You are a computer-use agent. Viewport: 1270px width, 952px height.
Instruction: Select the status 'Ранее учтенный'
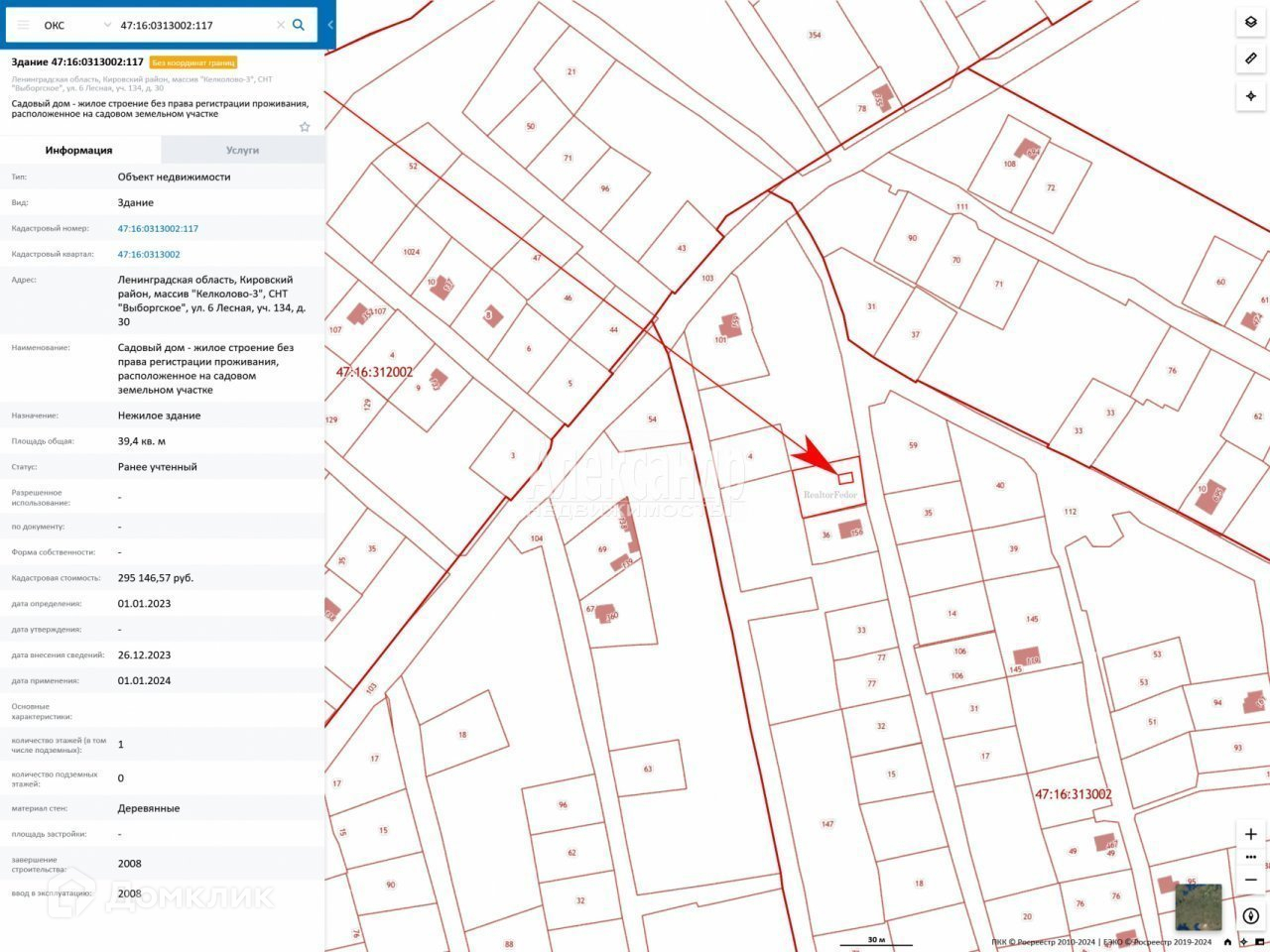pos(157,467)
